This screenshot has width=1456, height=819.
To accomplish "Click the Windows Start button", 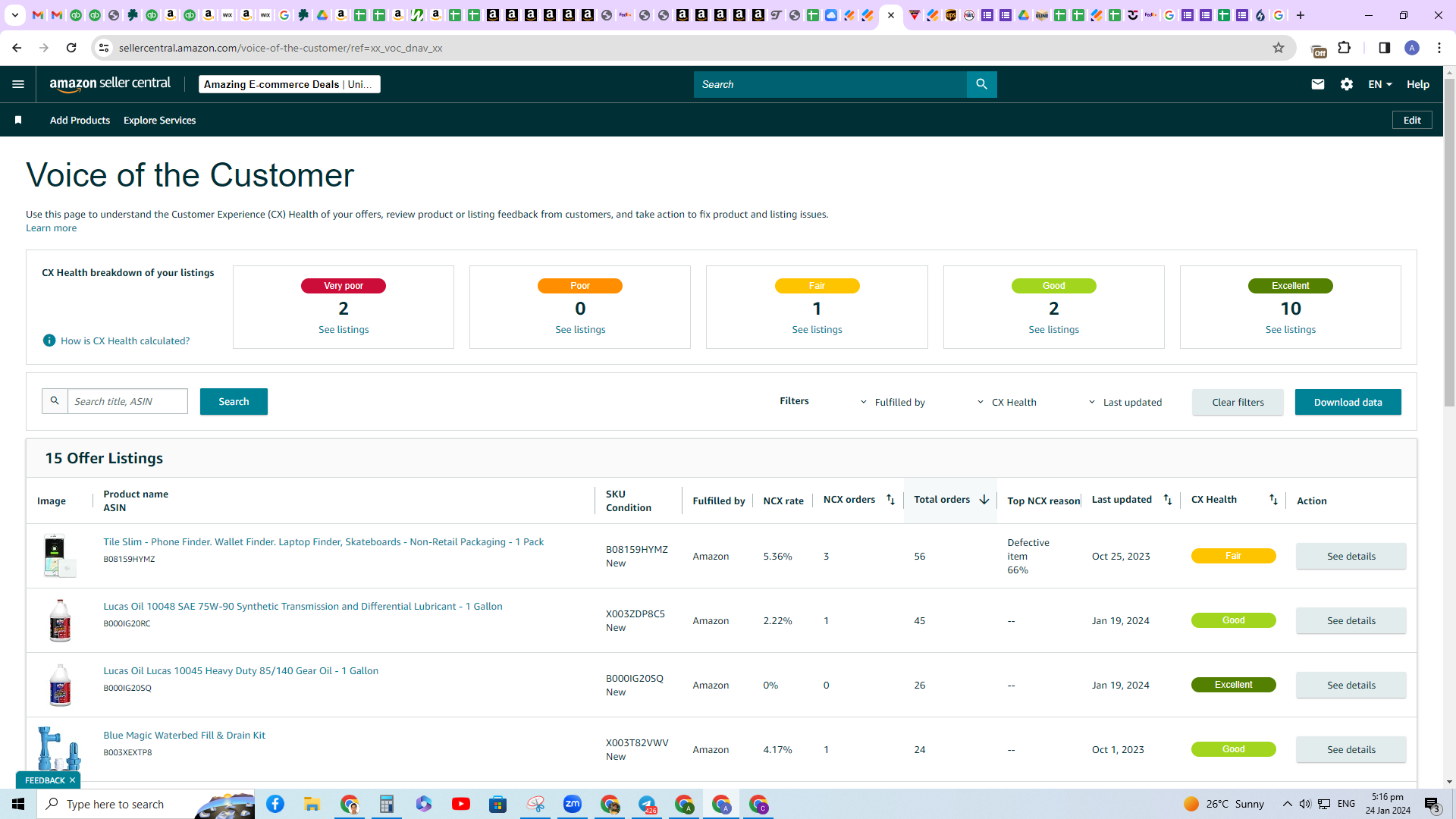I will [18, 804].
